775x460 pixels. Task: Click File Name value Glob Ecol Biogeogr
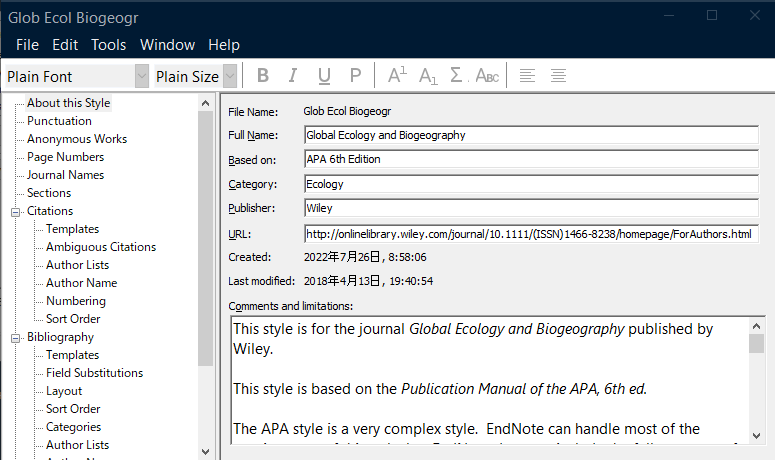pos(347,111)
